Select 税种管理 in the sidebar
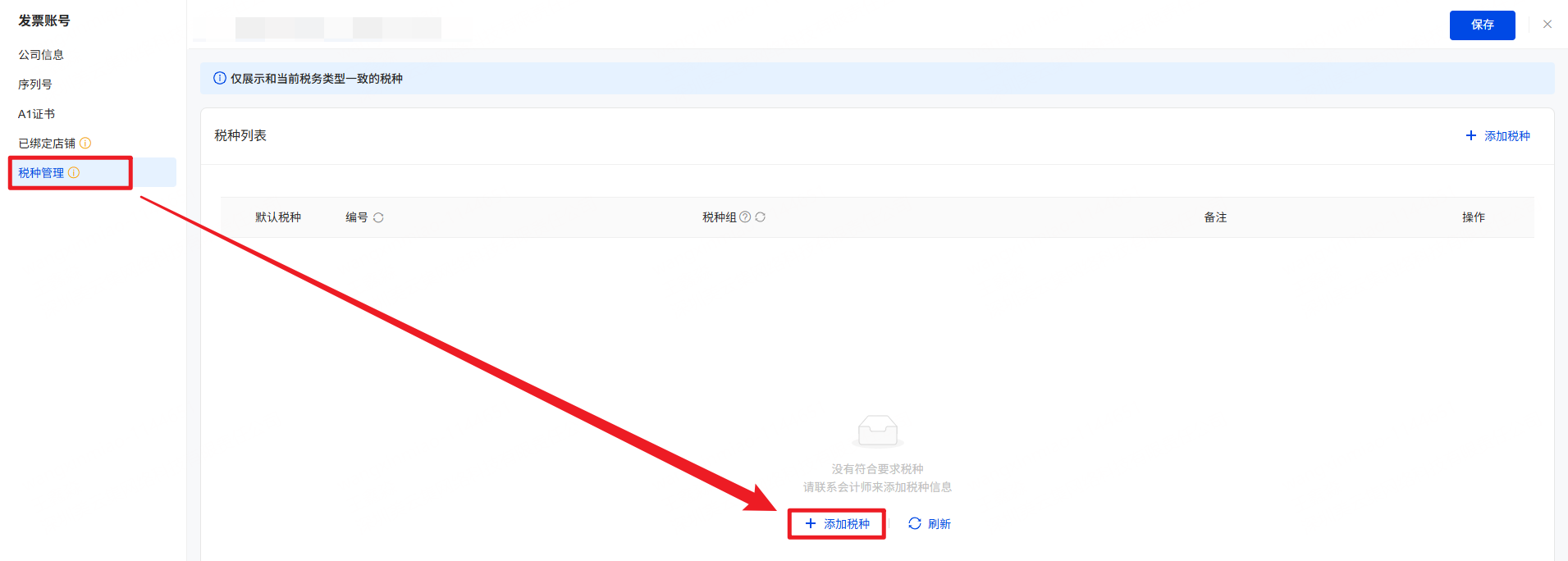 pos(41,173)
